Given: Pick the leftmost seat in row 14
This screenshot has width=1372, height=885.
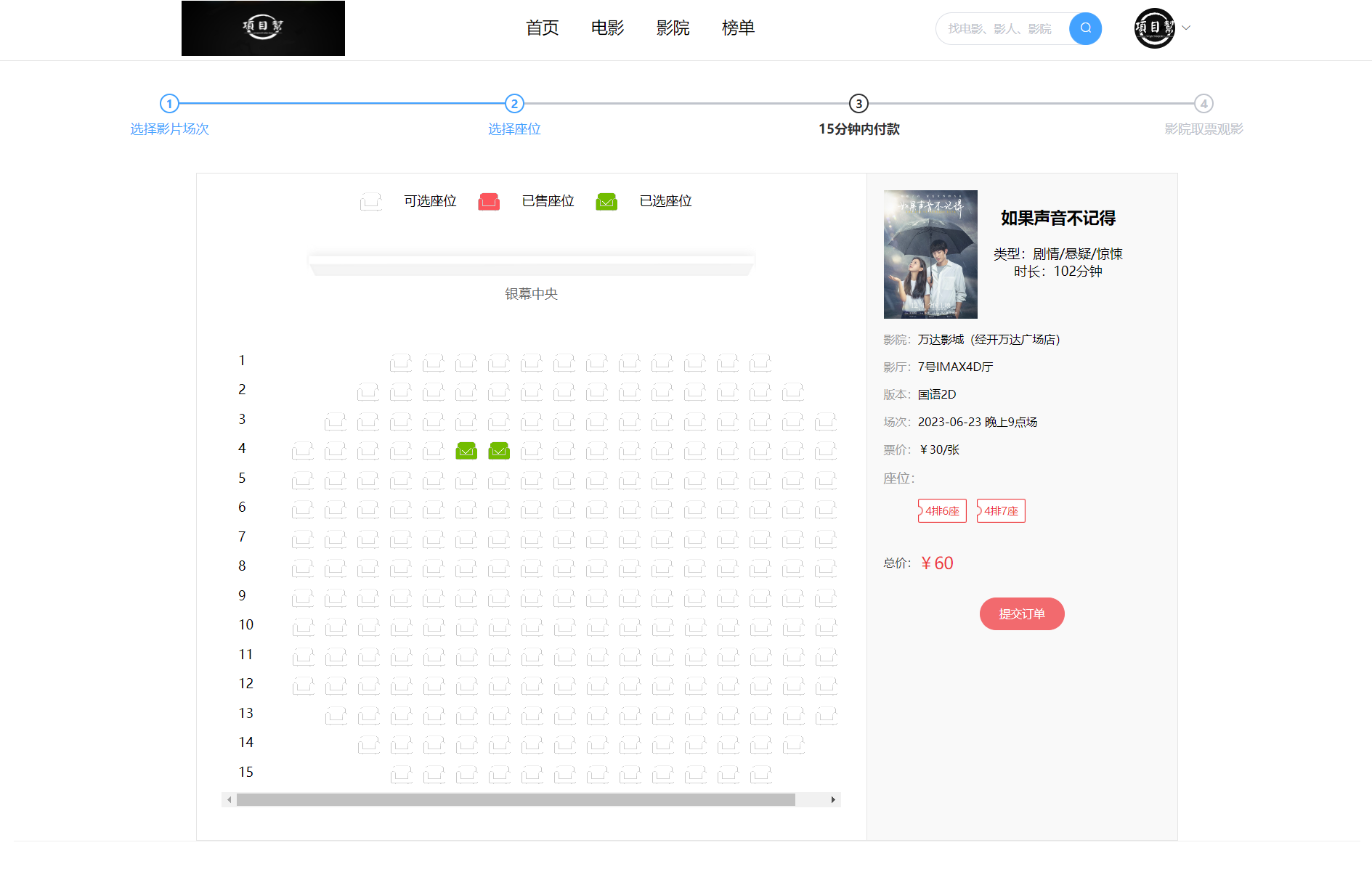Looking at the screenshot, I should pyautogui.click(x=368, y=745).
